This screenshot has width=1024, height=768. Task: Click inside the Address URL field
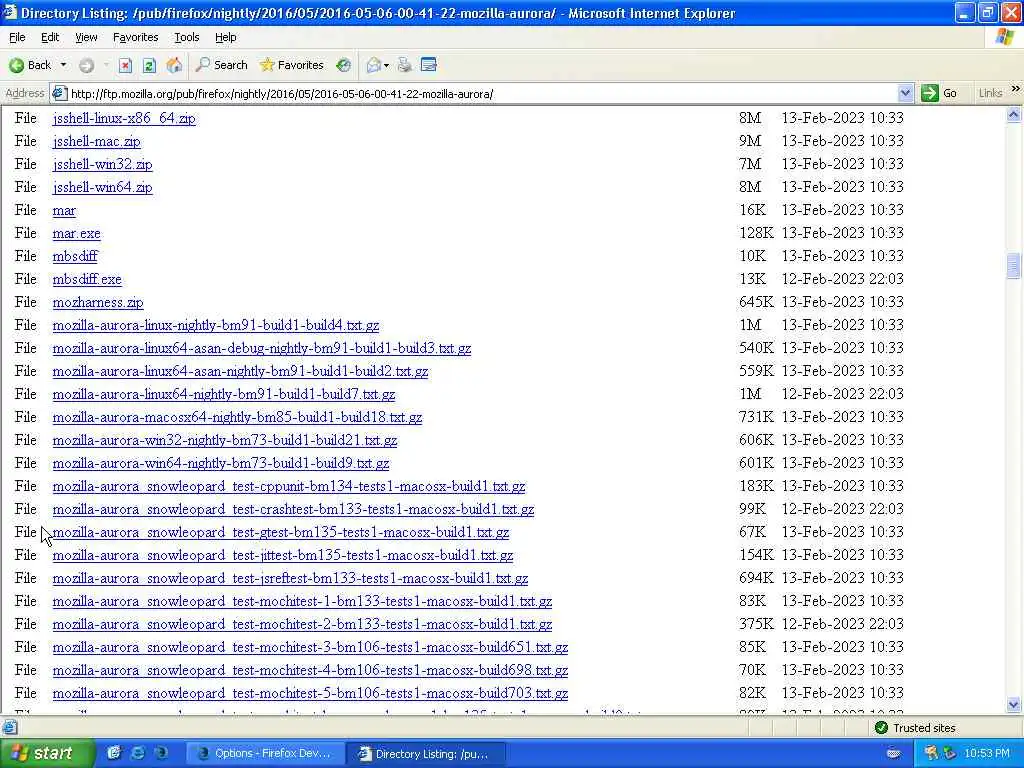tap(482, 93)
